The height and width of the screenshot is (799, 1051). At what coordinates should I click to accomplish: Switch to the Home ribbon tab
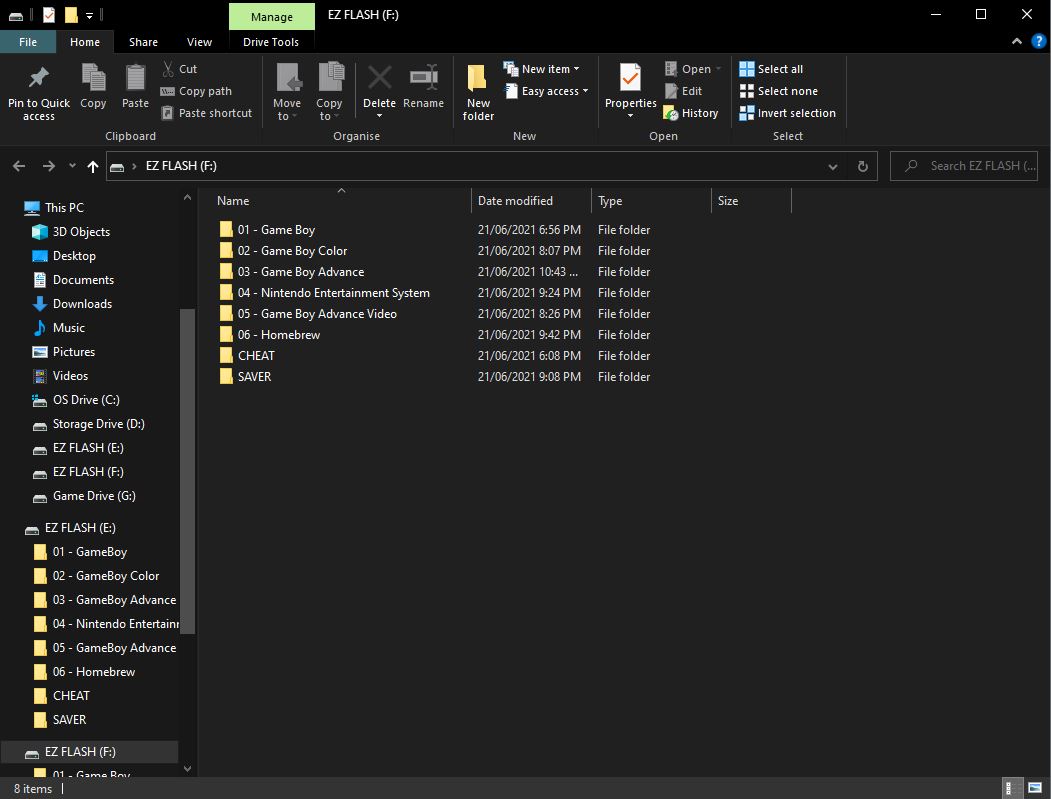[85, 42]
